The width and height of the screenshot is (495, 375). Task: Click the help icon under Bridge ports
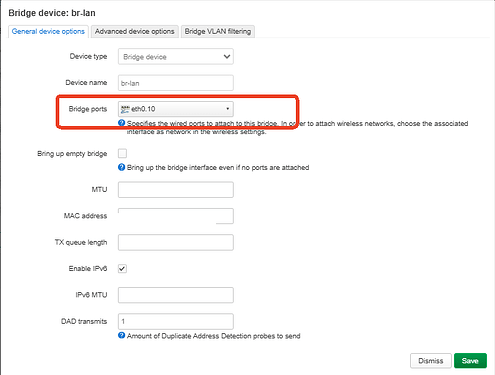click(122, 123)
